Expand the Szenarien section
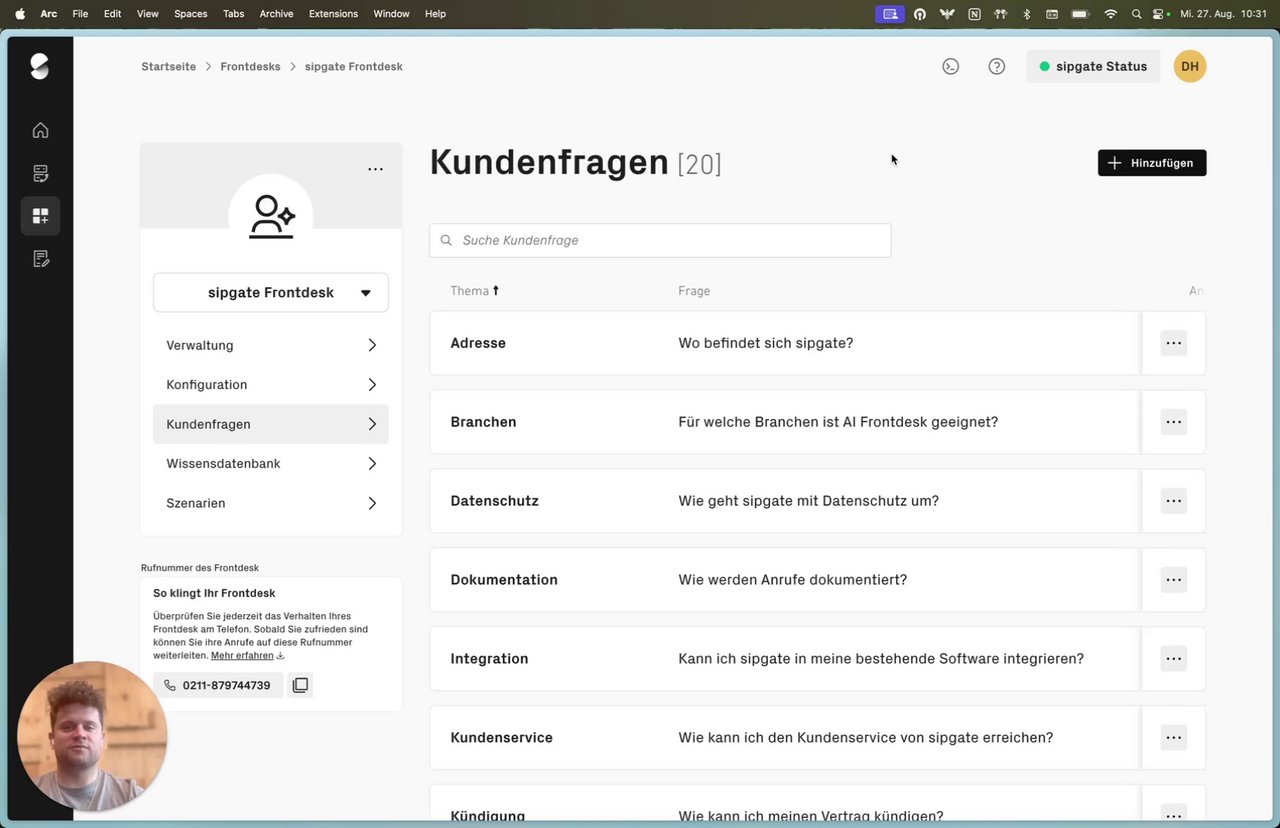Image resolution: width=1280 pixels, height=828 pixels. click(x=271, y=503)
